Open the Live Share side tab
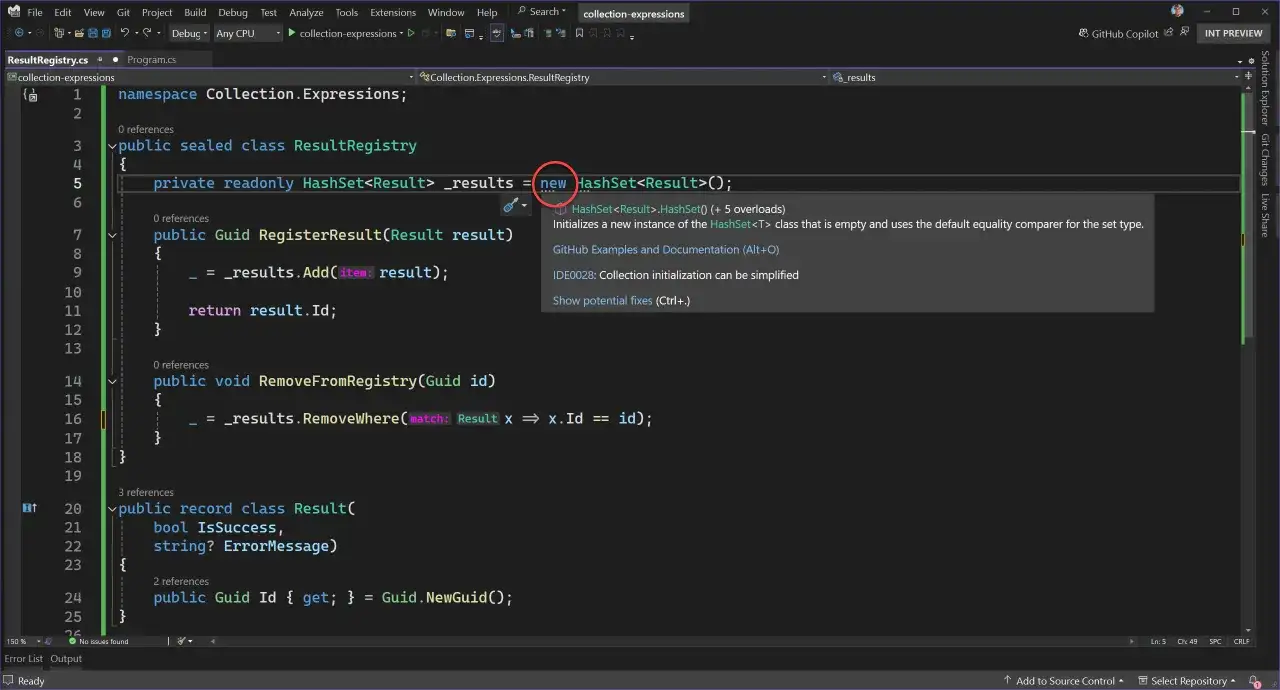This screenshot has width=1280, height=690. (x=1265, y=217)
